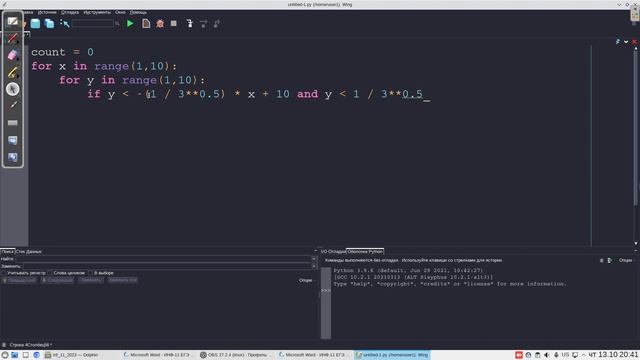Viewport: 640px width, 360px height.
Task: Click the editor pin icon at top right
Action: (618, 42)
